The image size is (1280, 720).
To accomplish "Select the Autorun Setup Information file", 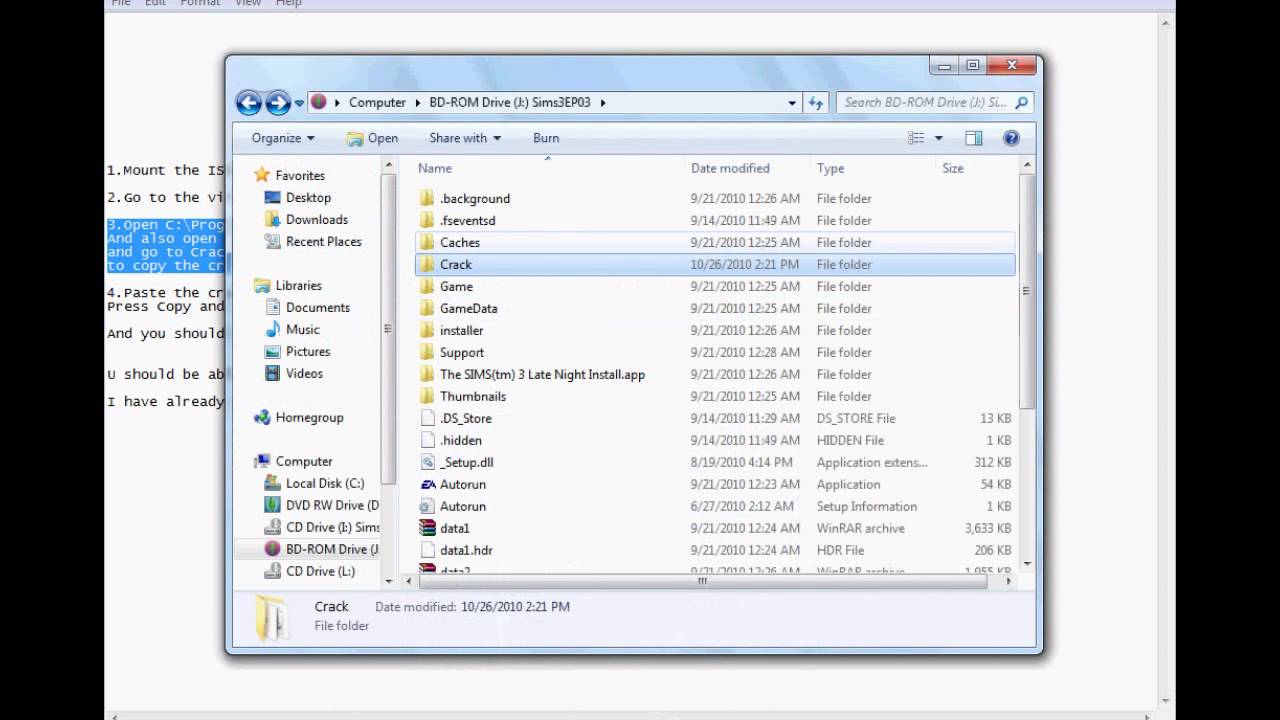I will [463, 506].
